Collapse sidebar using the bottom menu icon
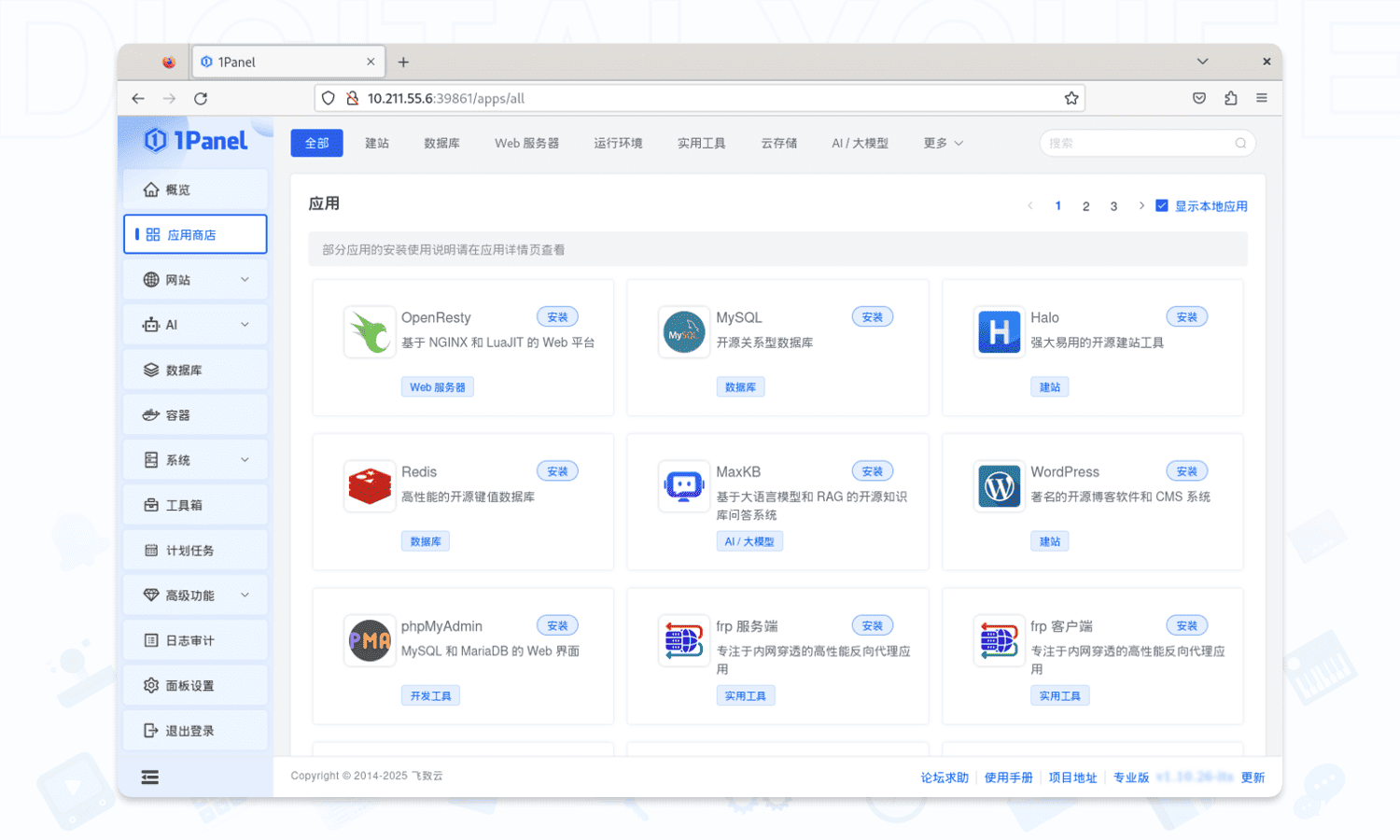 [x=149, y=777]
